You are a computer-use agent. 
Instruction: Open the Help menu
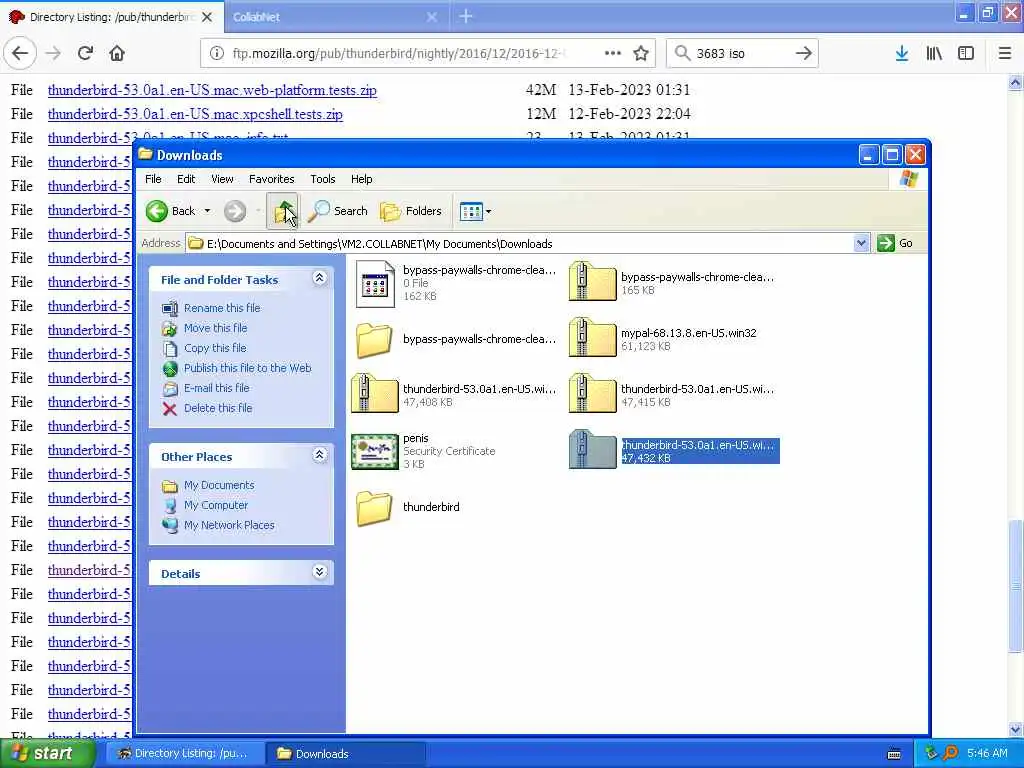[362, 179]
